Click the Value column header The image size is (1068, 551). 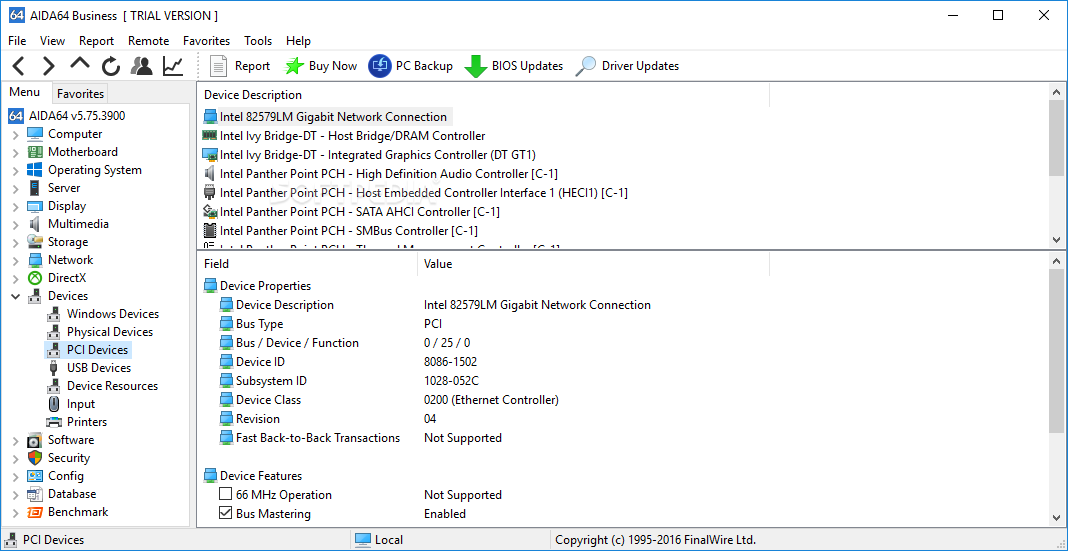point(593,264)
